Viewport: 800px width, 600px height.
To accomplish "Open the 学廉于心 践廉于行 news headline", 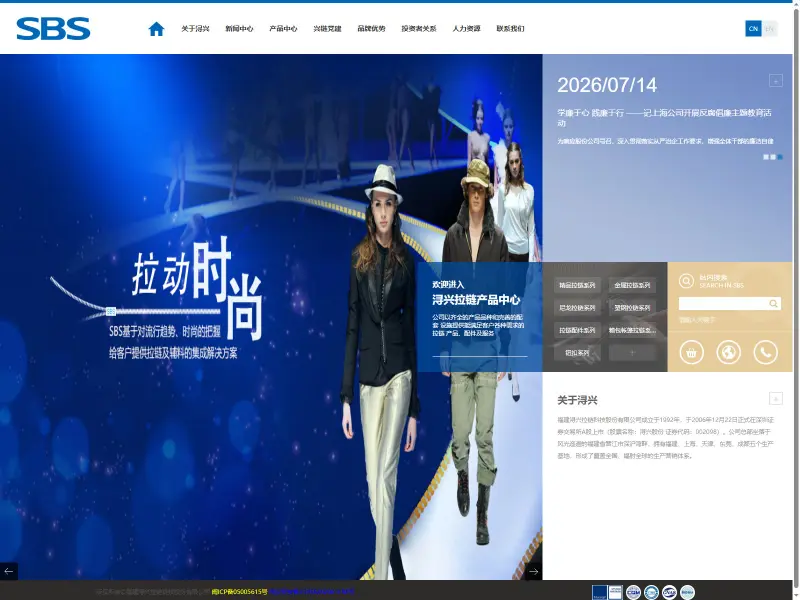I will pos(664,117).
